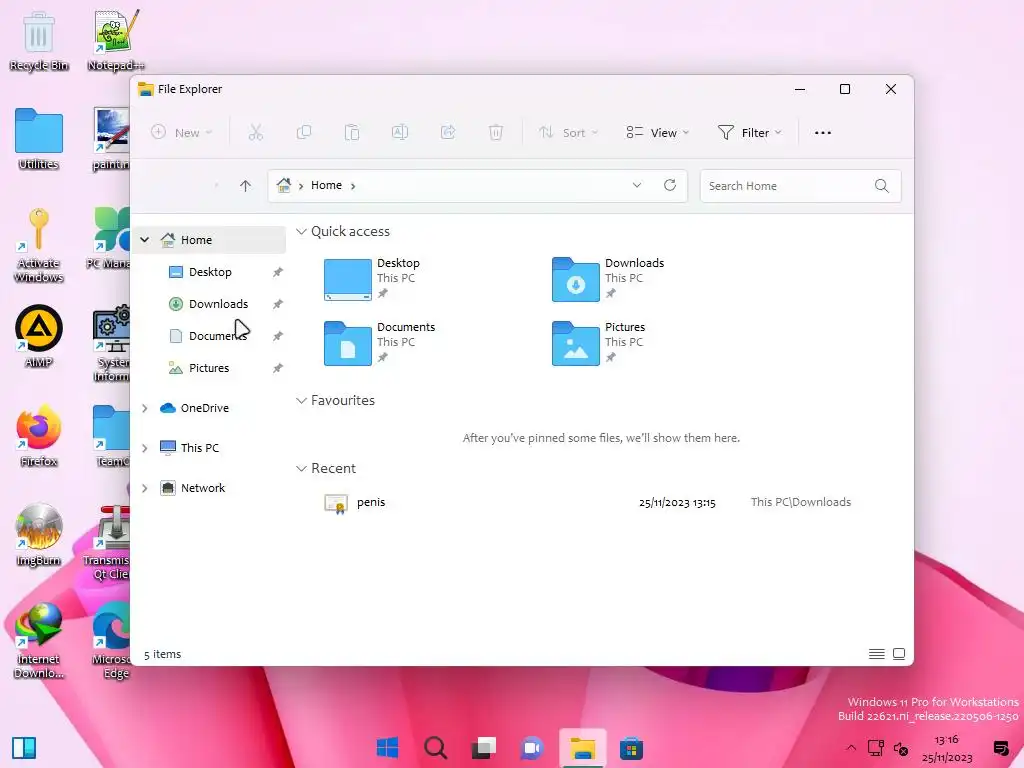
Task: Click the magnifier search icon in File Explorer
Action: pyautogui.click(x=882, y=186)
